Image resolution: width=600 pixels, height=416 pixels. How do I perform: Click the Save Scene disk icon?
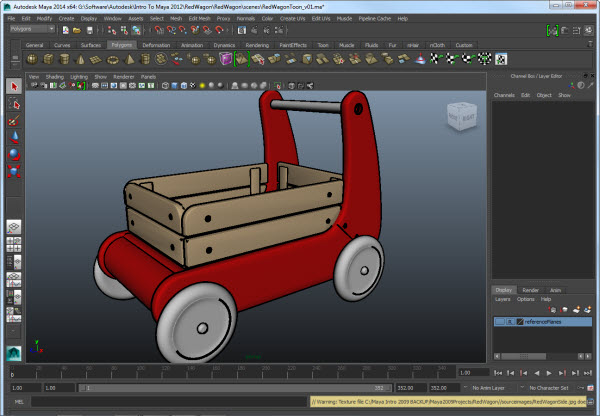90,30
